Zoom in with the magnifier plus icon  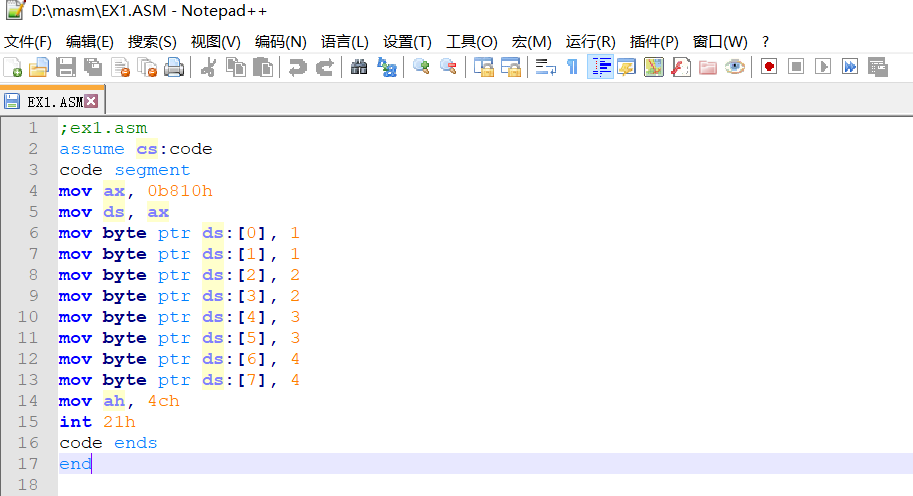(x=421, y=68)
